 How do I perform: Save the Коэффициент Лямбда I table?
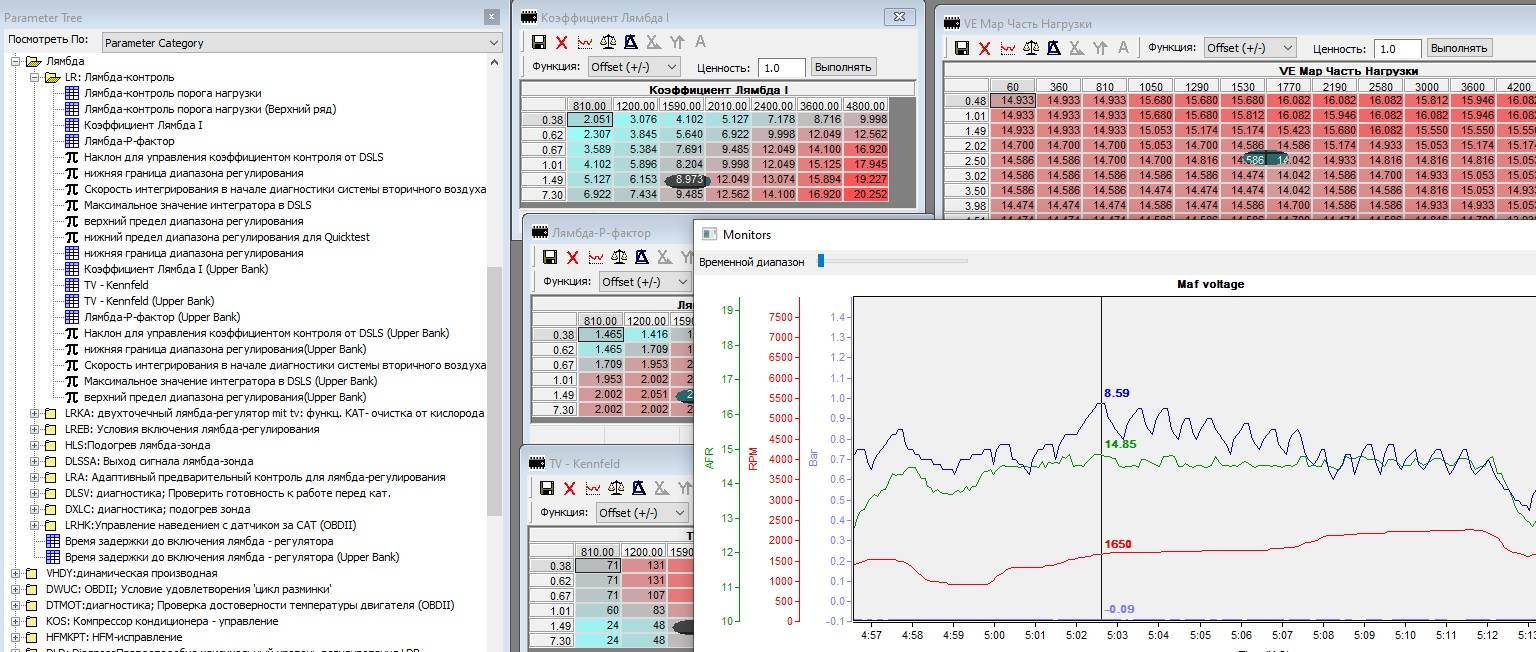click(x=539, y=42)
